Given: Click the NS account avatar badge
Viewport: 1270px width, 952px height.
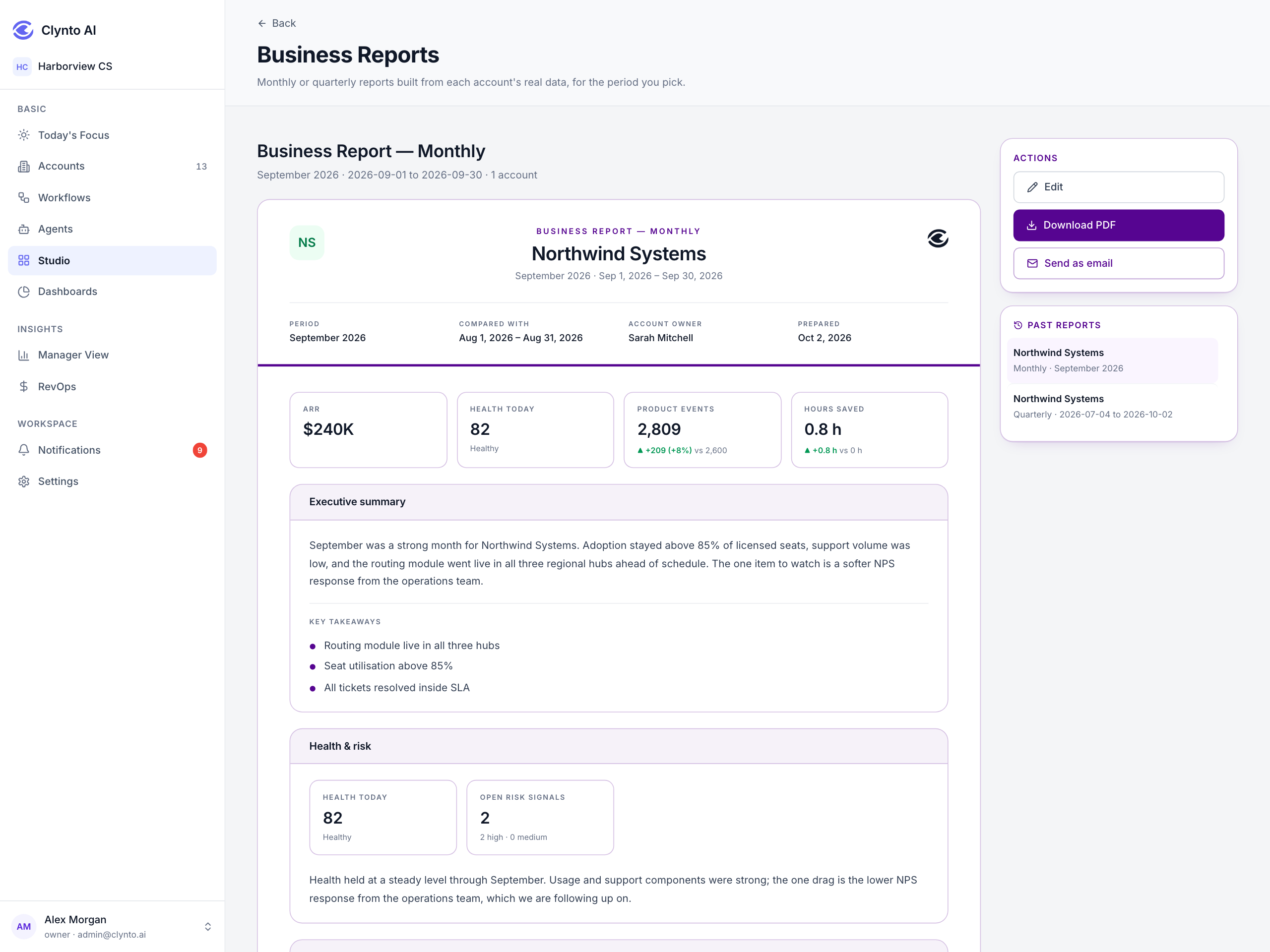Looking at the screenshot, I should pyautogui.click(x=307, y=243).
